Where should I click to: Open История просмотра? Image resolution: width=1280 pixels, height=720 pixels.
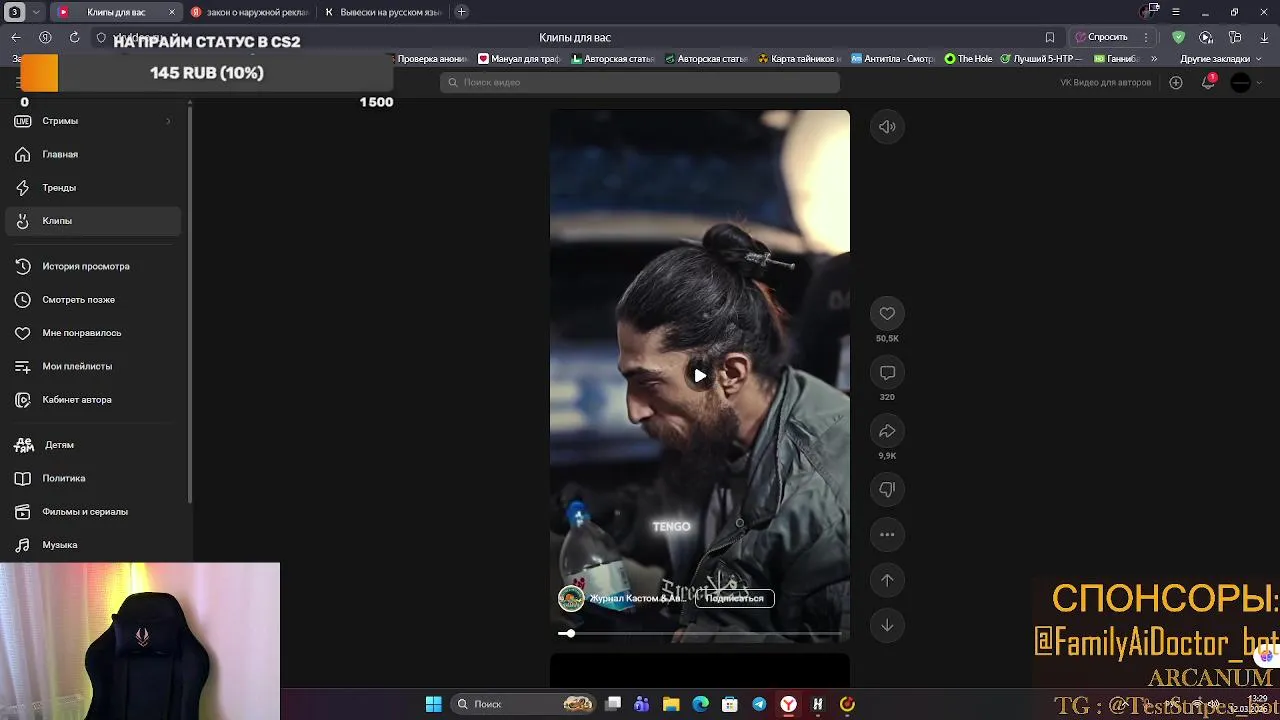(x=92, y=266)
